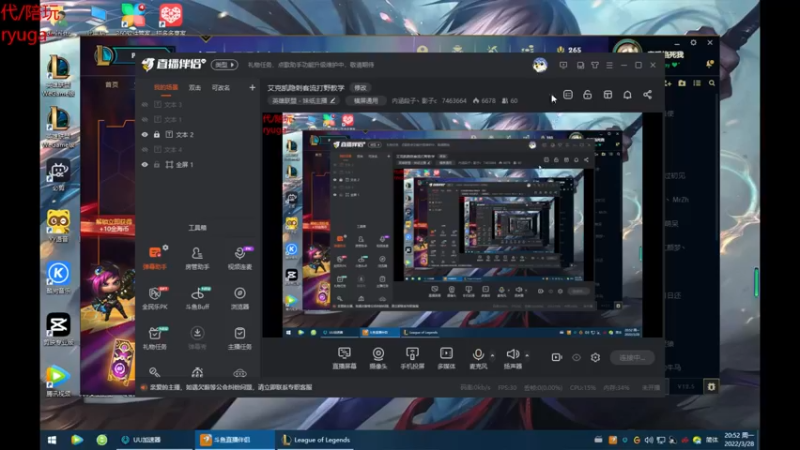This screenshot has width=800, height=450.
Task: Open the 浏览器 tool in the toolbox
Action: tap(239, 298)
